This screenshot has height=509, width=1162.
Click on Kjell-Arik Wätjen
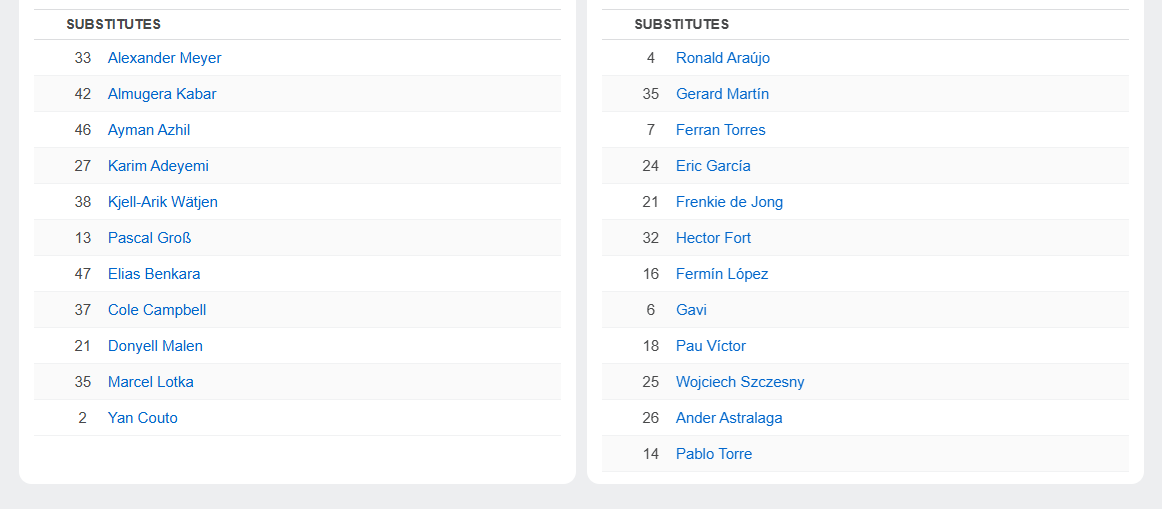coord(163,202)
